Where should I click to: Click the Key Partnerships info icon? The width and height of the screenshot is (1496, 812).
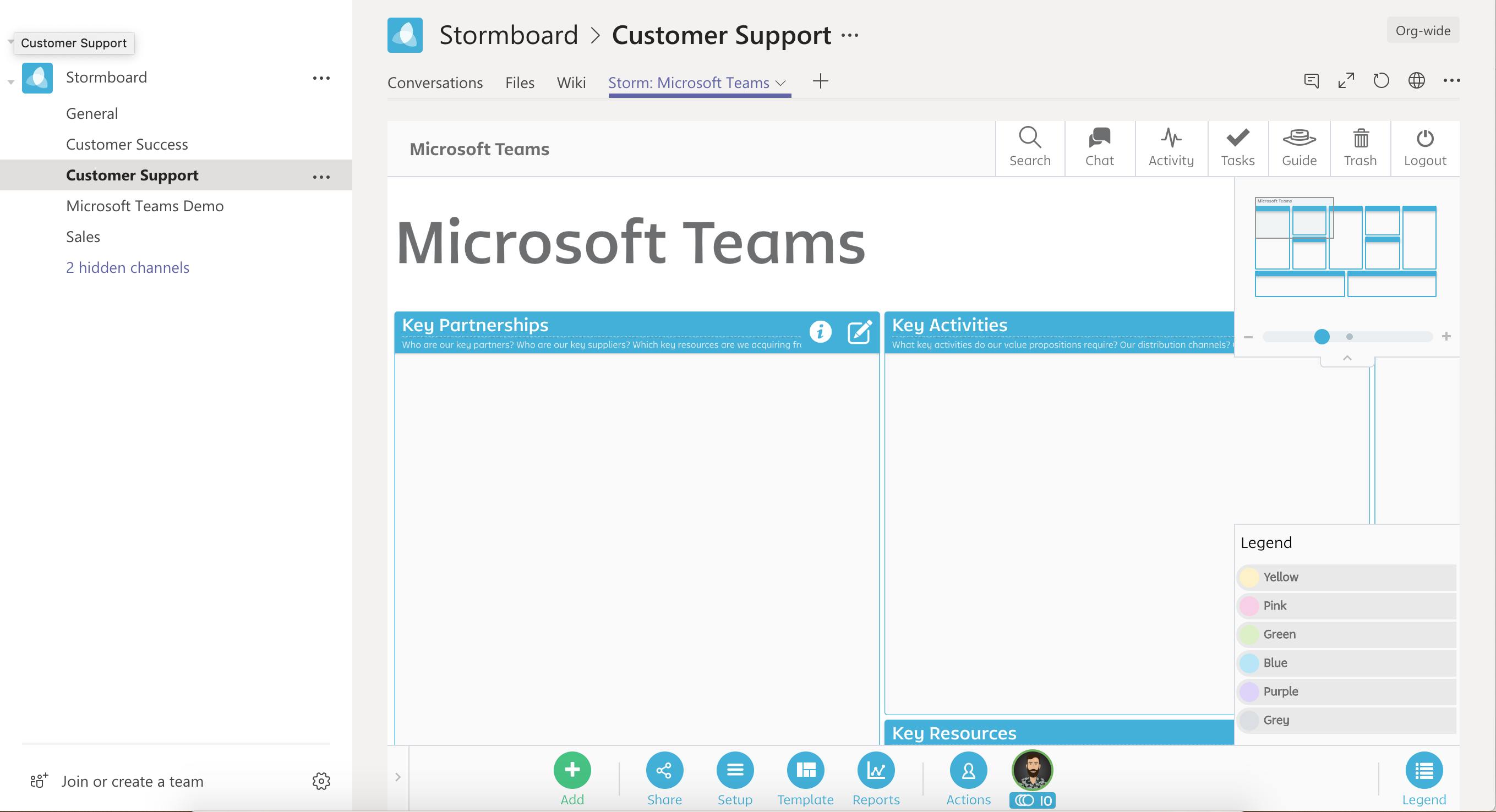820,331
